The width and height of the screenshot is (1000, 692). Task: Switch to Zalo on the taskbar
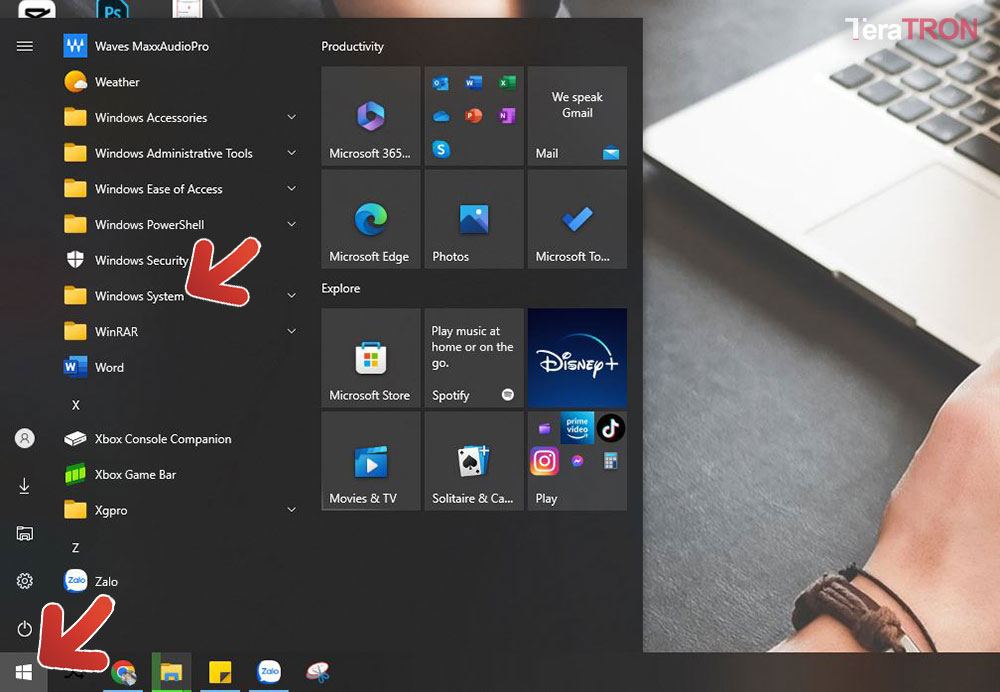pos(268,672)
